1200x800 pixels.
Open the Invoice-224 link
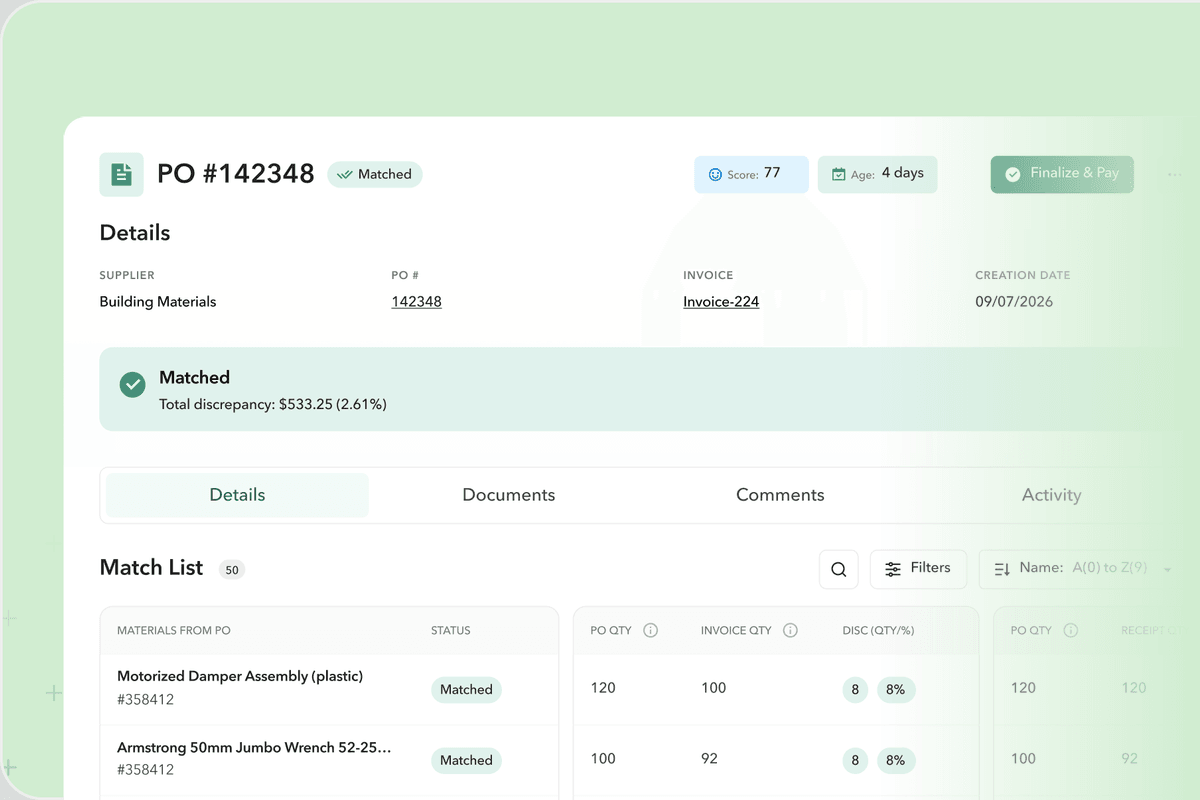tap(721, 301)
